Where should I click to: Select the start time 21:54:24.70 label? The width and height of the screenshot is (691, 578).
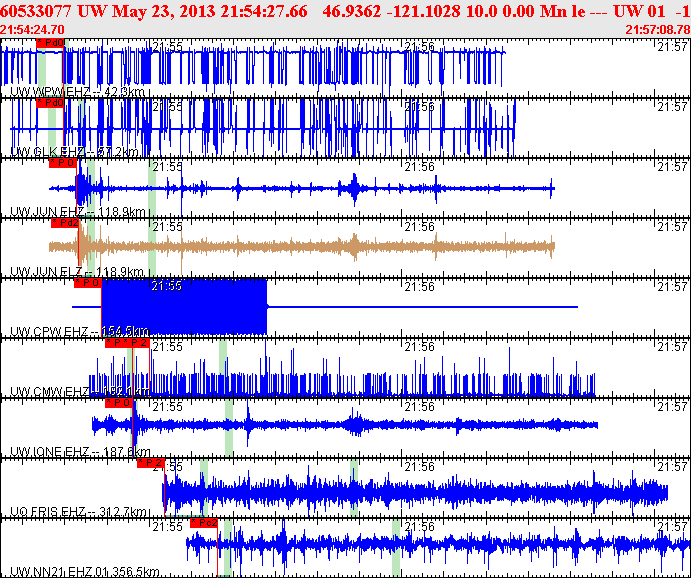[32, 30]
